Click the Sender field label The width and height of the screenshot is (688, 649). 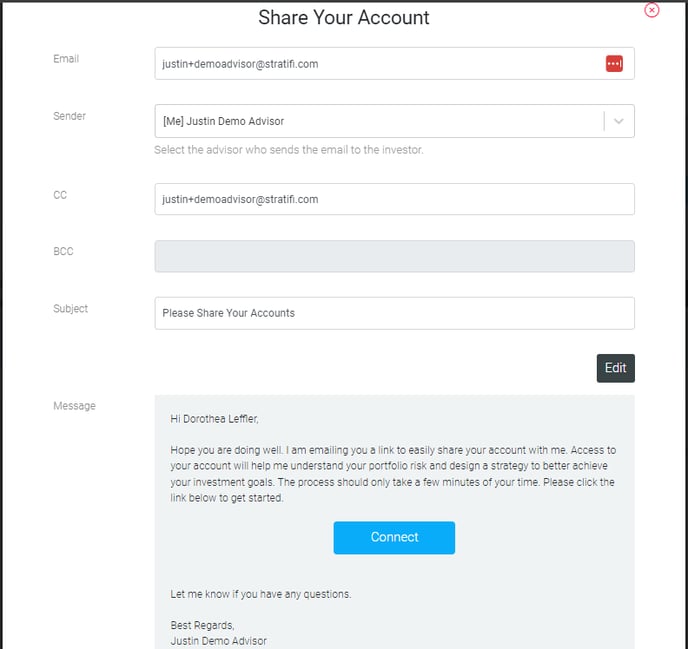click(69, 116)
